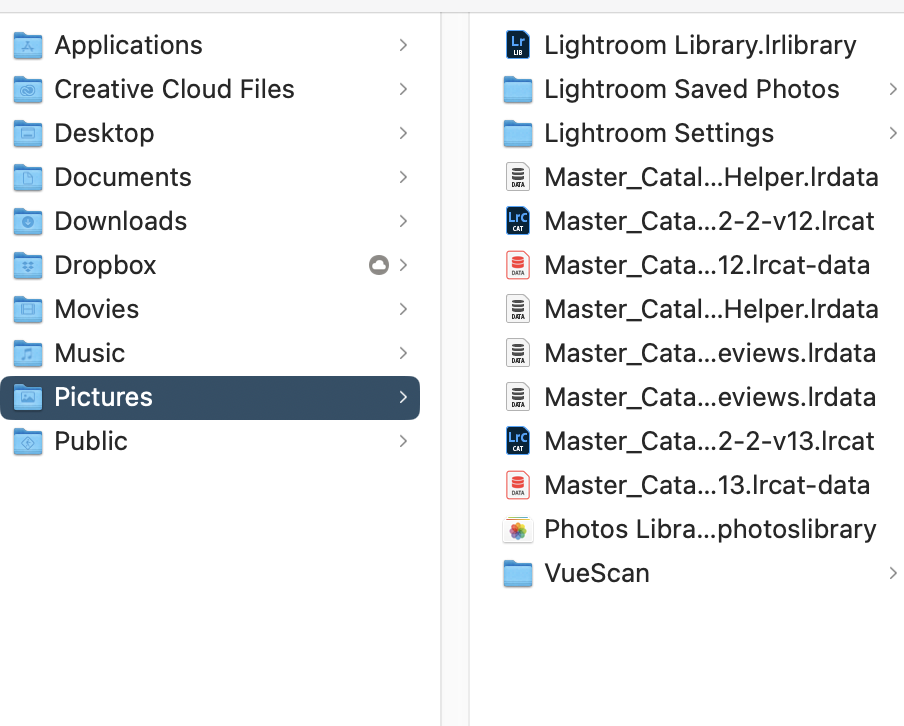
Task: Open the Lightroom Library.lrlibrary package icon
Action: tap(517, 44)
